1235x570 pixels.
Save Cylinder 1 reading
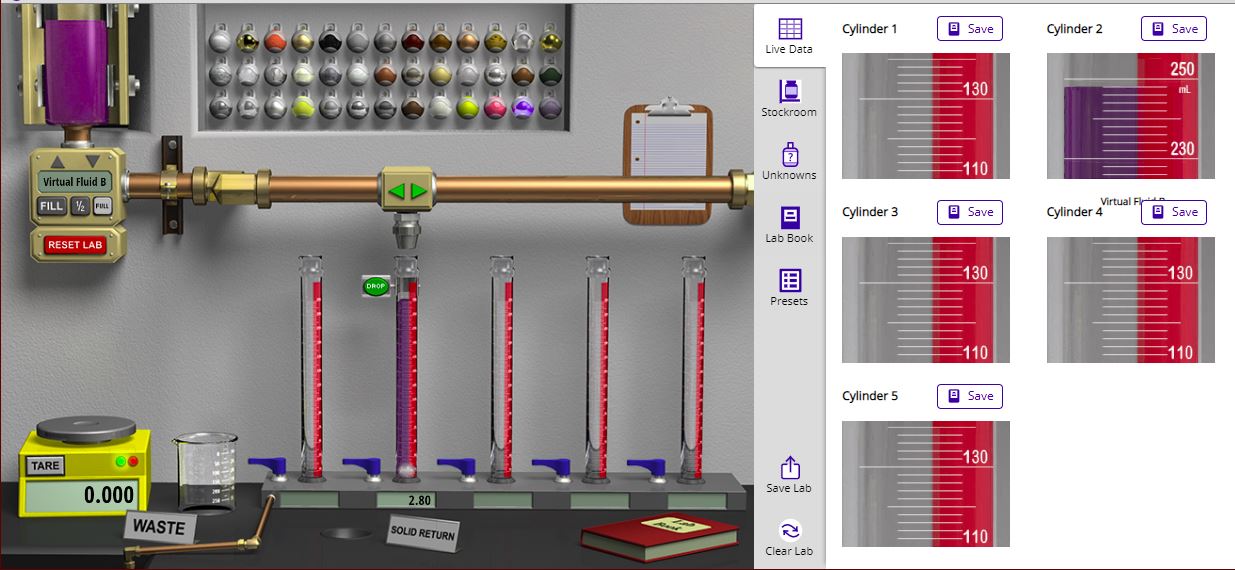click(969, 29)
